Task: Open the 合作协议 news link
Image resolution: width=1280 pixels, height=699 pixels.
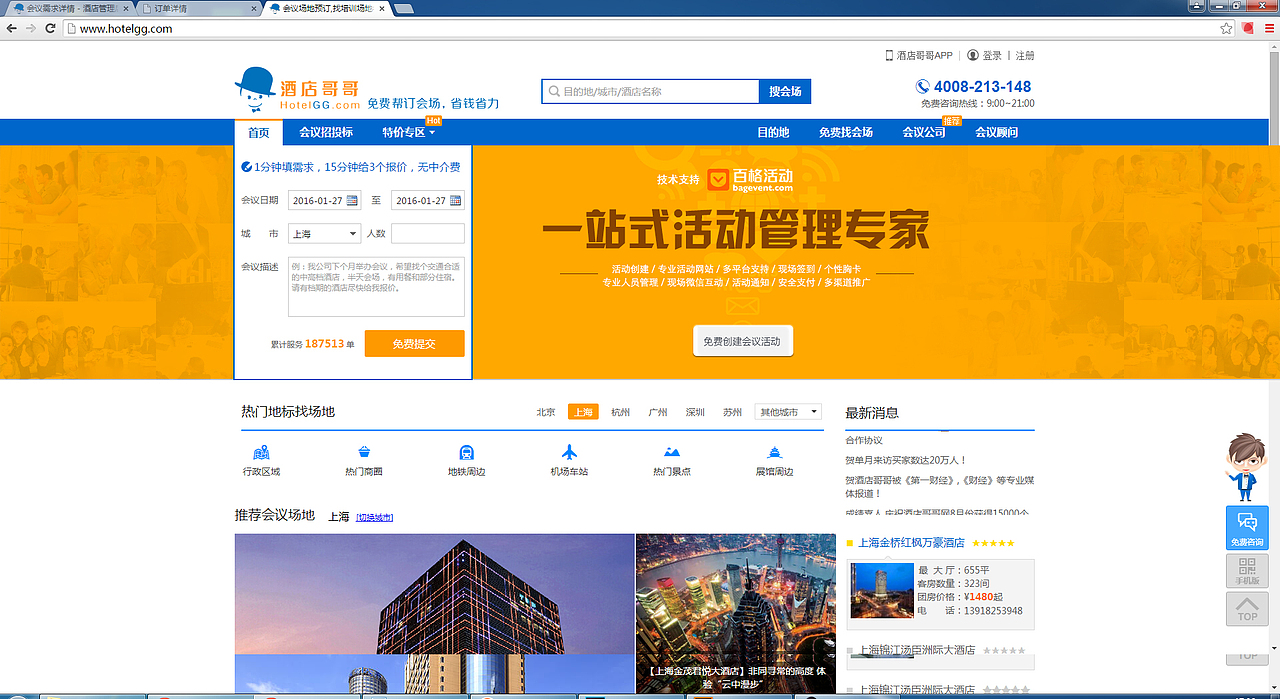Action: pyautogui.click(x=864, y=440)
